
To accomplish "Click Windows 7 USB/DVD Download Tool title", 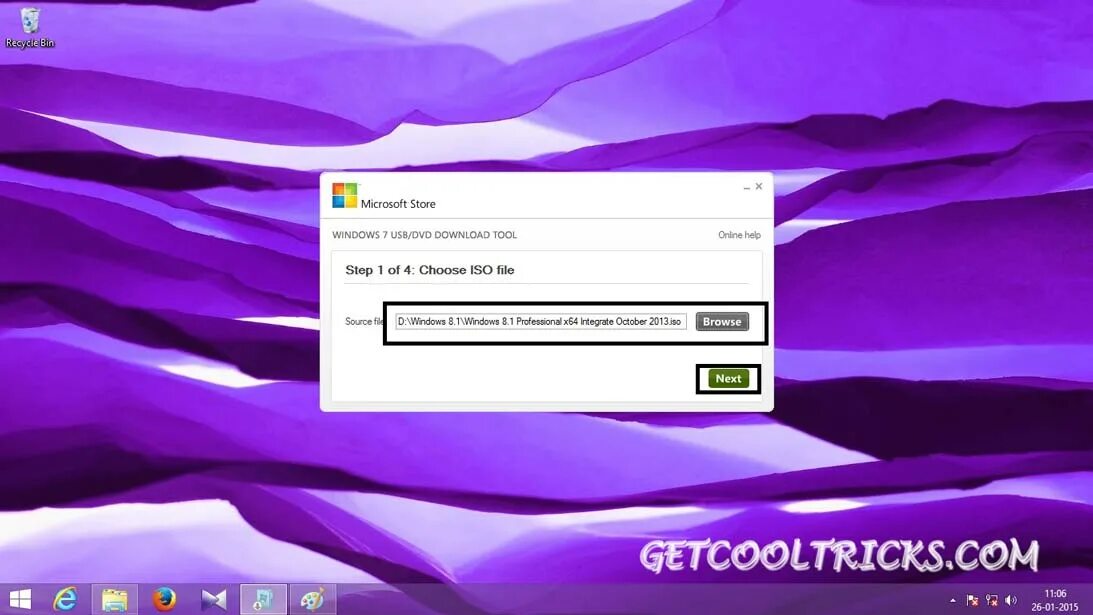I will pyautogui.click(x=425, y=235).
